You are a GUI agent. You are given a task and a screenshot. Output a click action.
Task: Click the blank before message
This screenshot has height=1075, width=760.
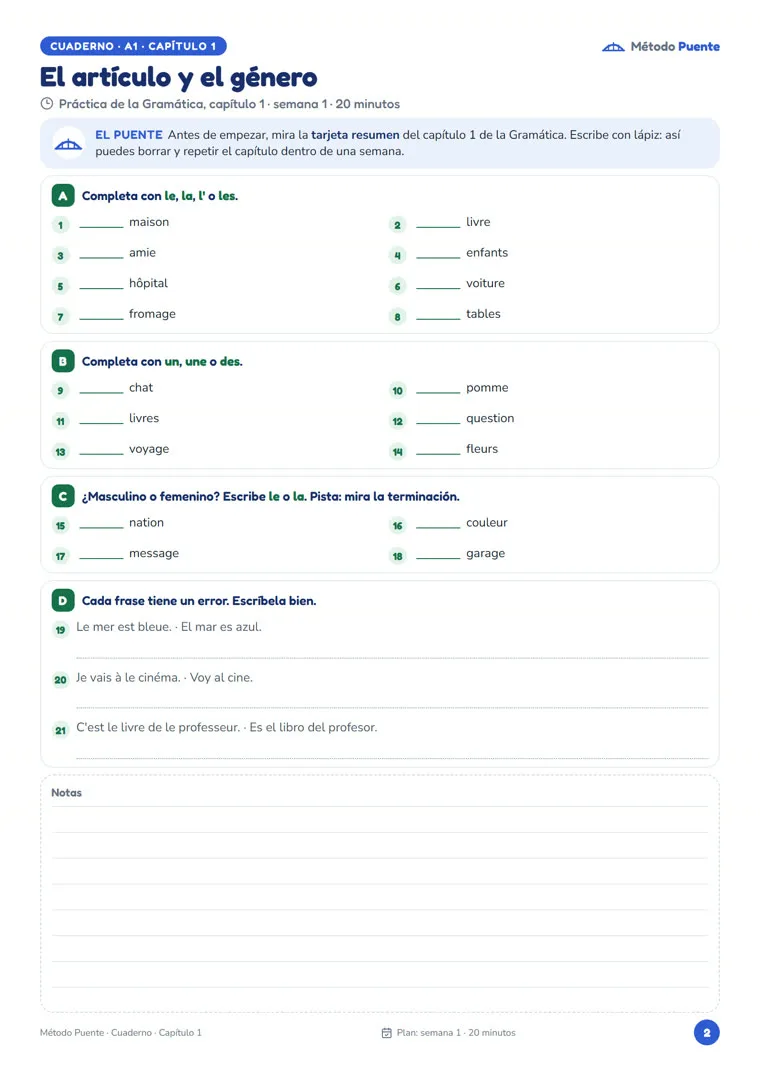(101, 555)
